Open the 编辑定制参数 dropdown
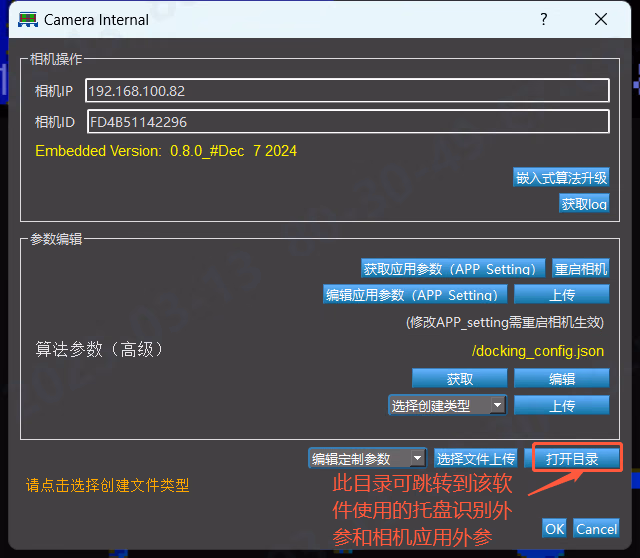The image size is (640, 558). click(367, 458)
